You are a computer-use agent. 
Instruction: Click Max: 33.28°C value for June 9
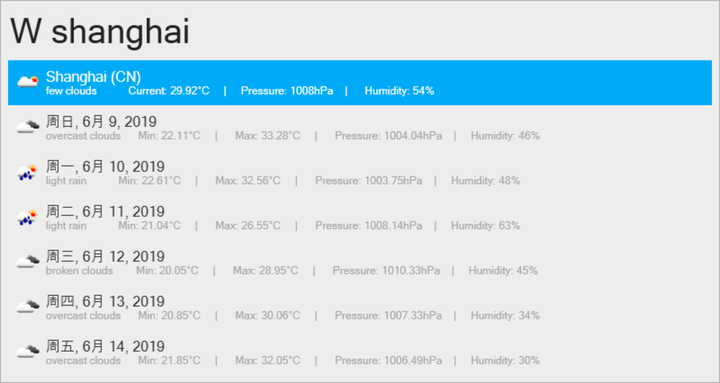[268, 136]
